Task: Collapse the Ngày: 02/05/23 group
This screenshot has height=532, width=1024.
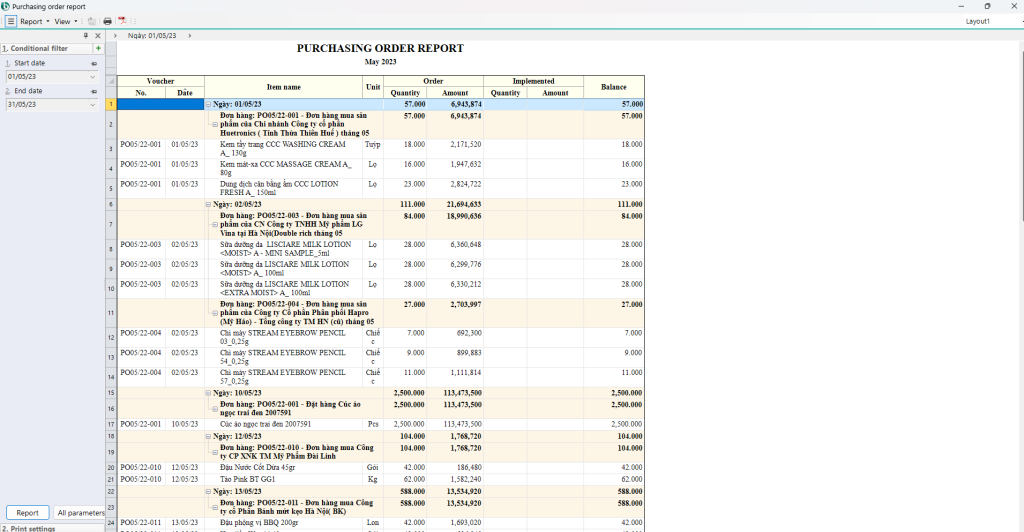Action: [x=209, y=204]
